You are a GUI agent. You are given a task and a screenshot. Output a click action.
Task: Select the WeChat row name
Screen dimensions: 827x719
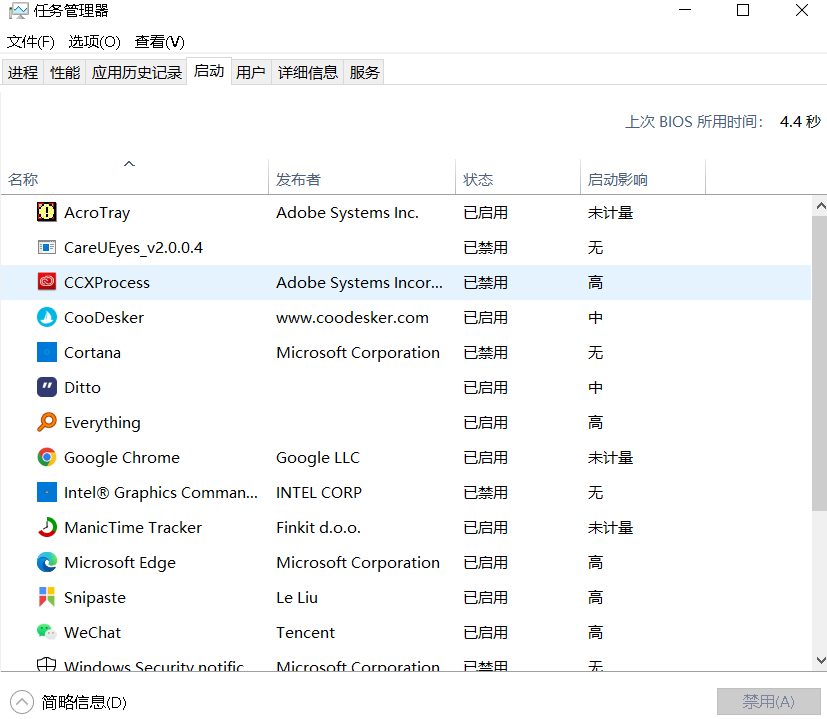pyautogui.click(x=92, y=632)
